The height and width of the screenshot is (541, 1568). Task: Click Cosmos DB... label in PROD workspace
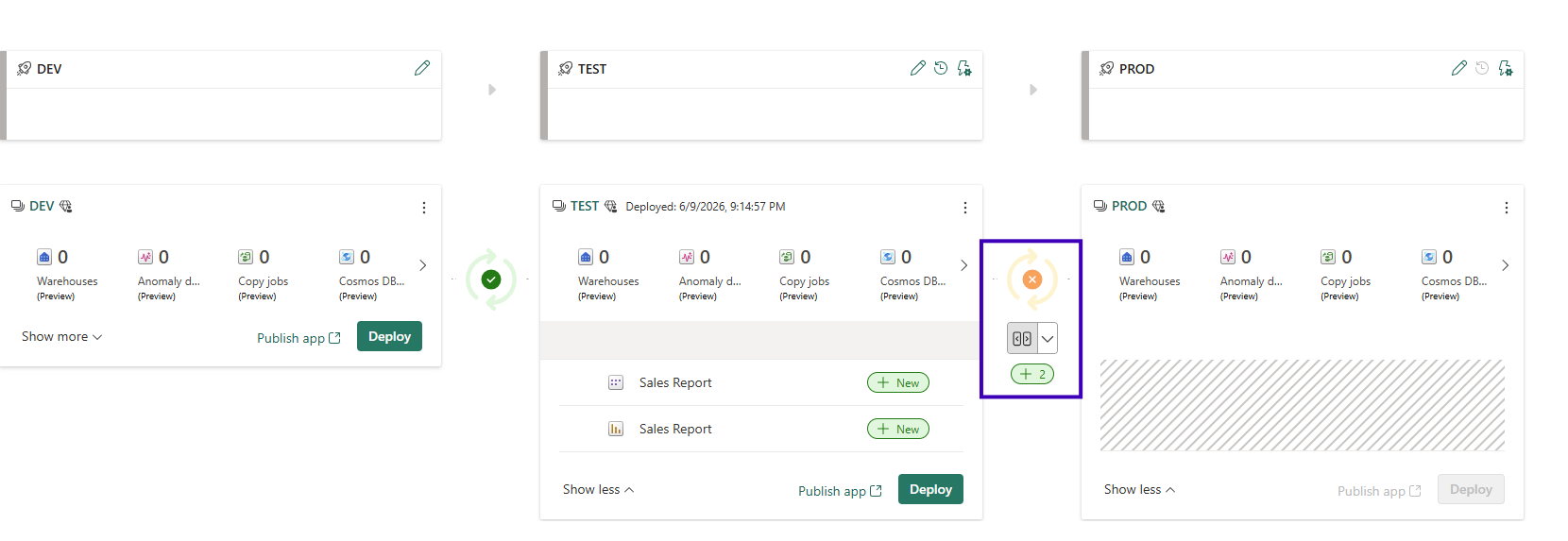pos(1455,281)
